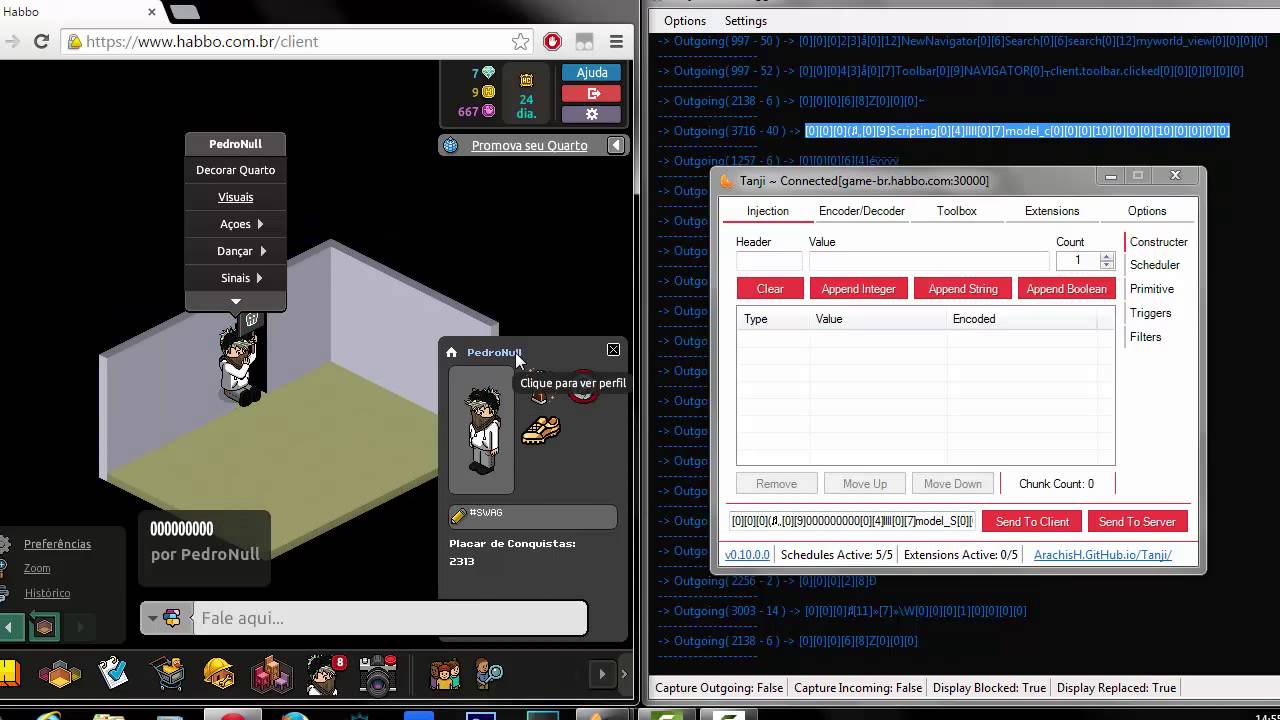Select Visuais in the avatar menu
1280x720 pixels.
[x=235, y=197]
